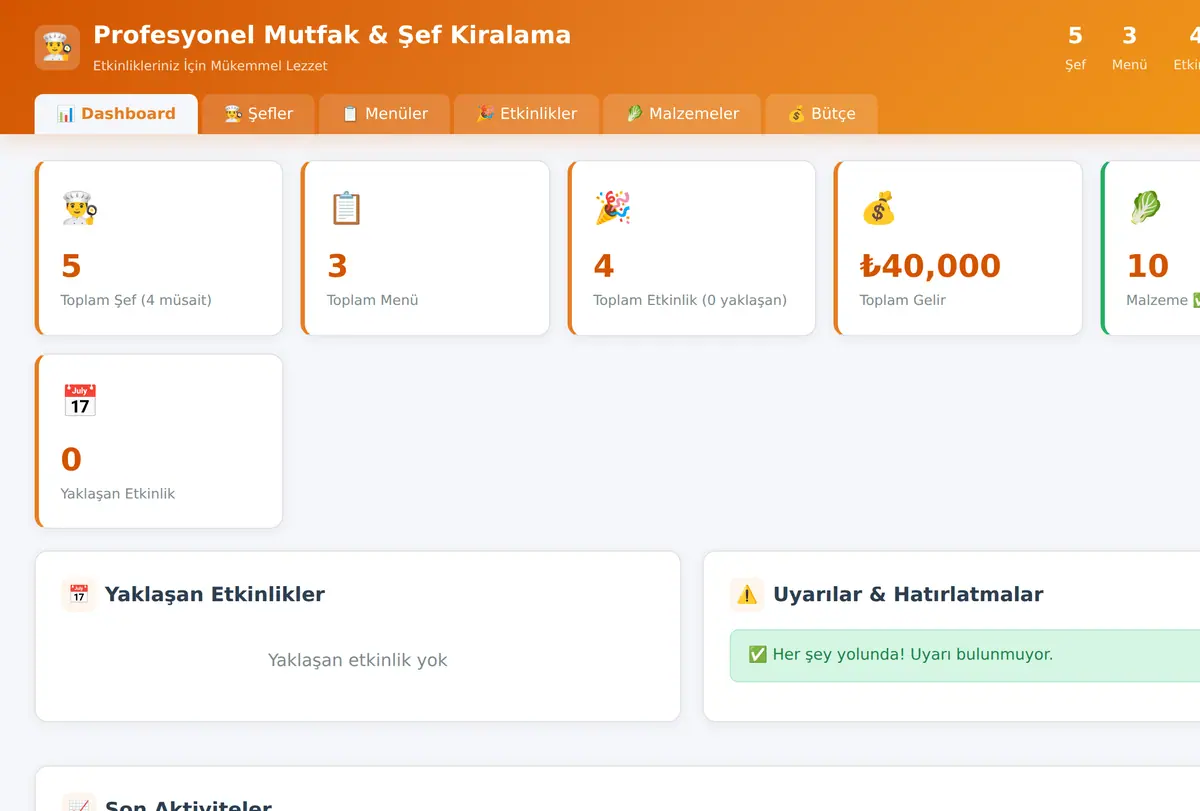
Task: Click the calendar icon beside Yaklaşan Etkinlikler heading
Action: click(78, 594)
